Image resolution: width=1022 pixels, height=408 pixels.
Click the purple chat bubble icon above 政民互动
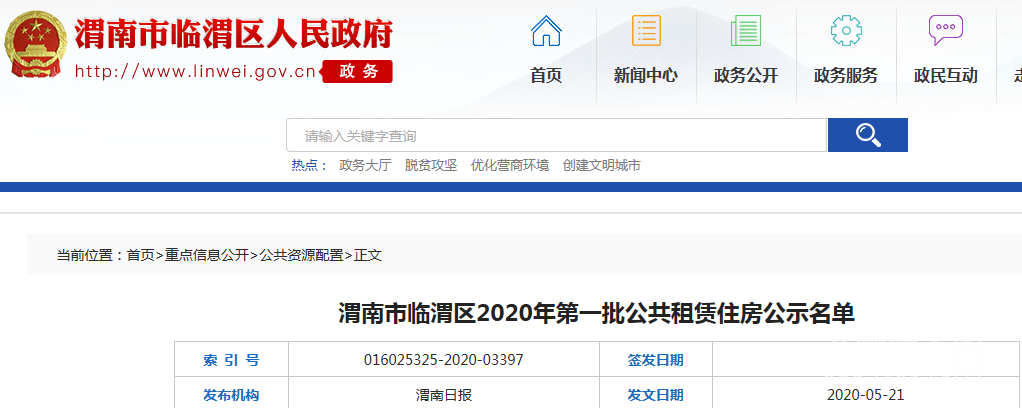click(945, 31)
